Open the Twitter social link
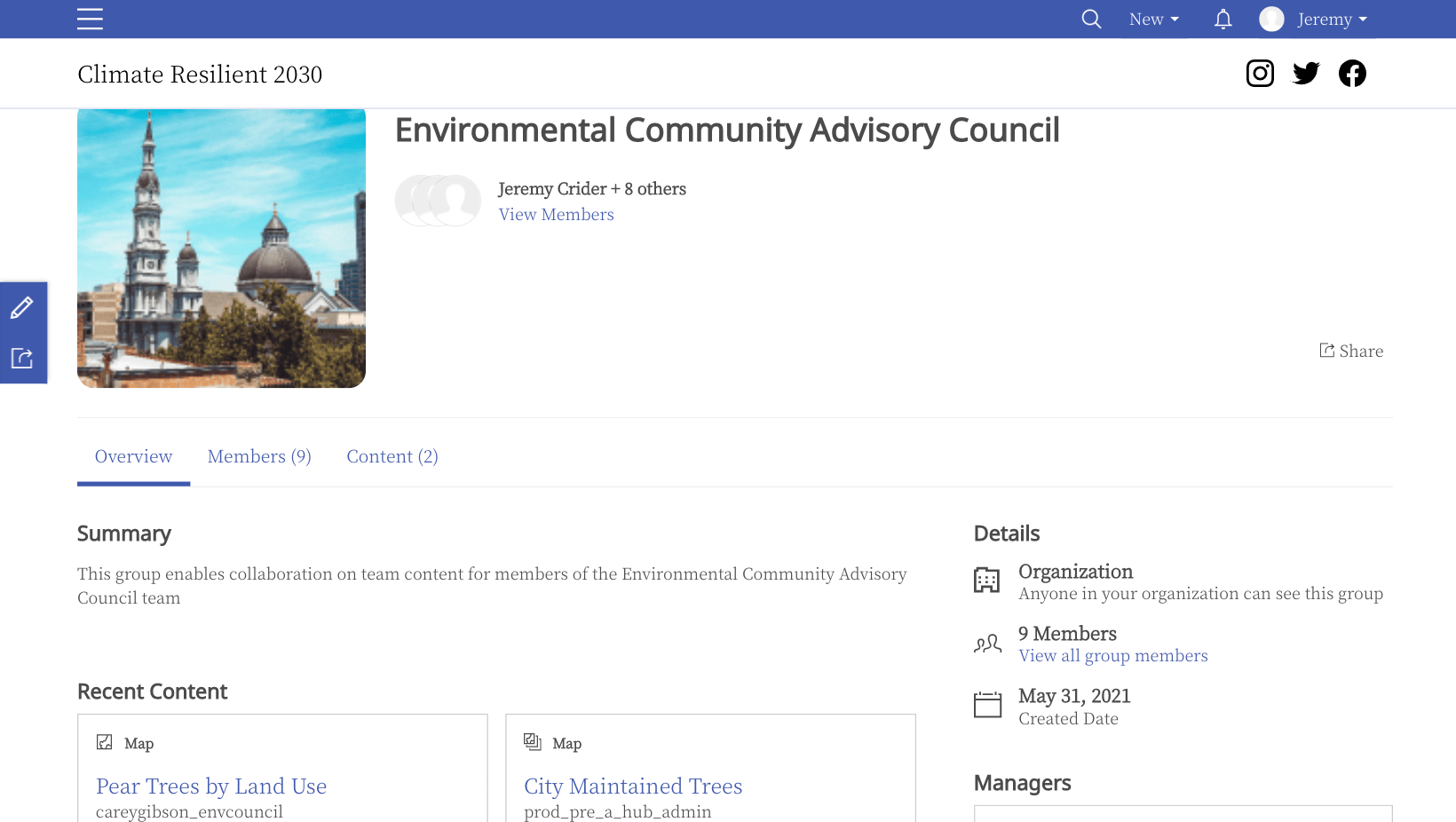This screenshot has height=822, width=1456. [1306, 73]
